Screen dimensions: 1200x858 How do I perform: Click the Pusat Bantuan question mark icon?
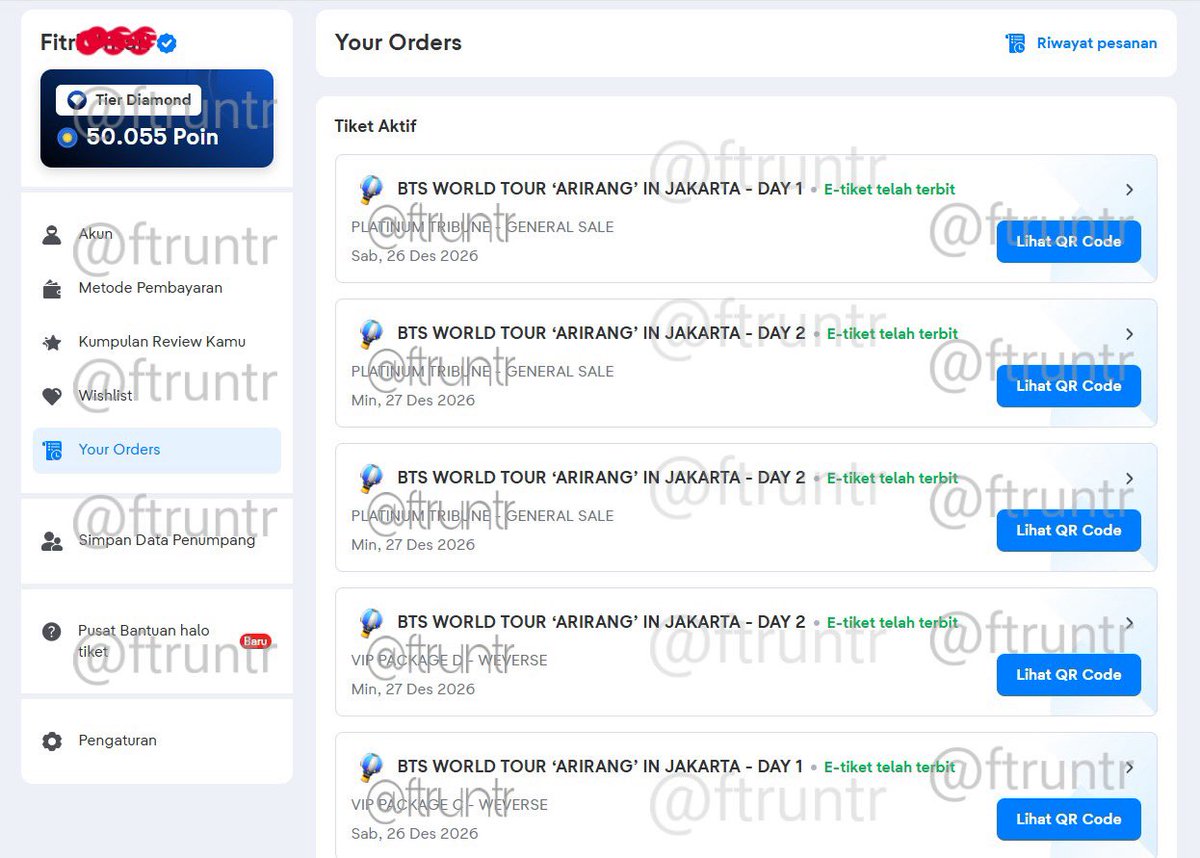coord(52,632)
